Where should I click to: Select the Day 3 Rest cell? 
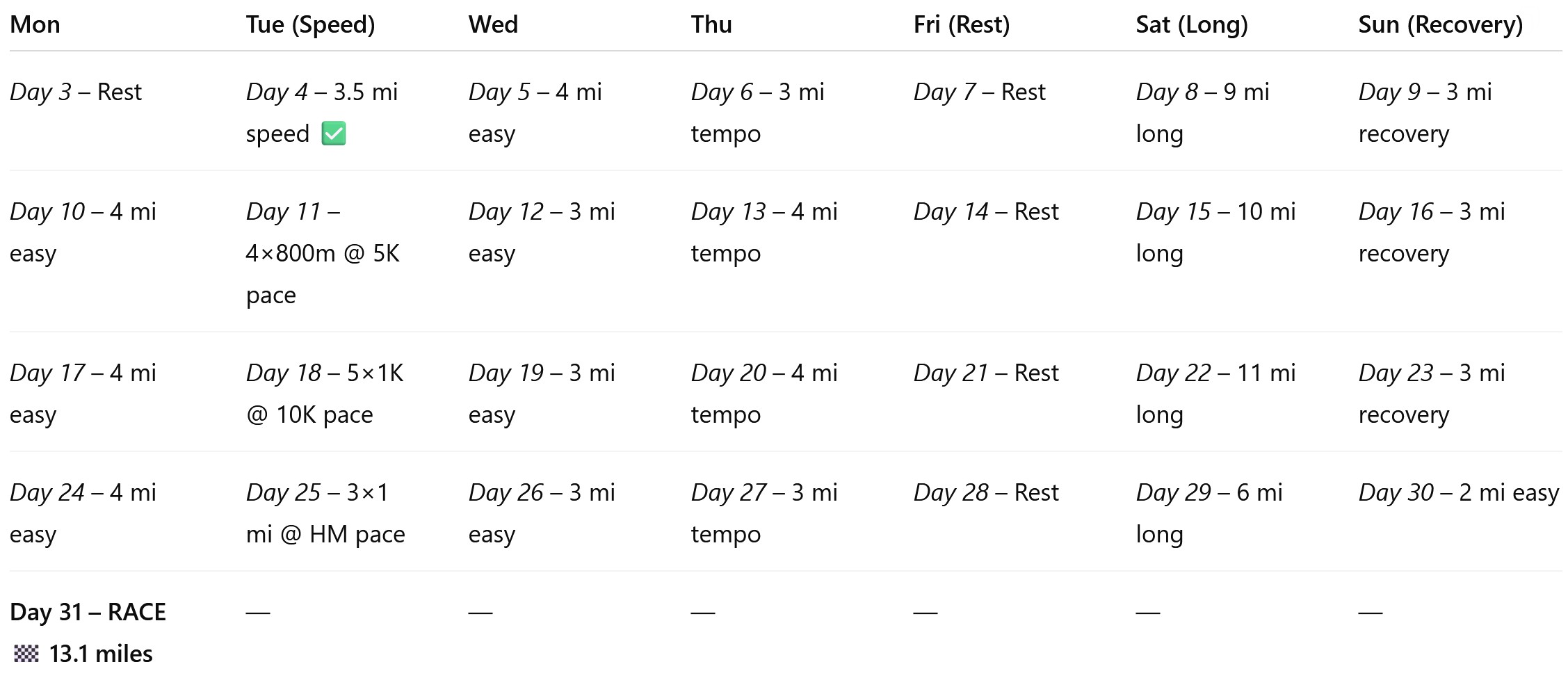pos(76,92)
